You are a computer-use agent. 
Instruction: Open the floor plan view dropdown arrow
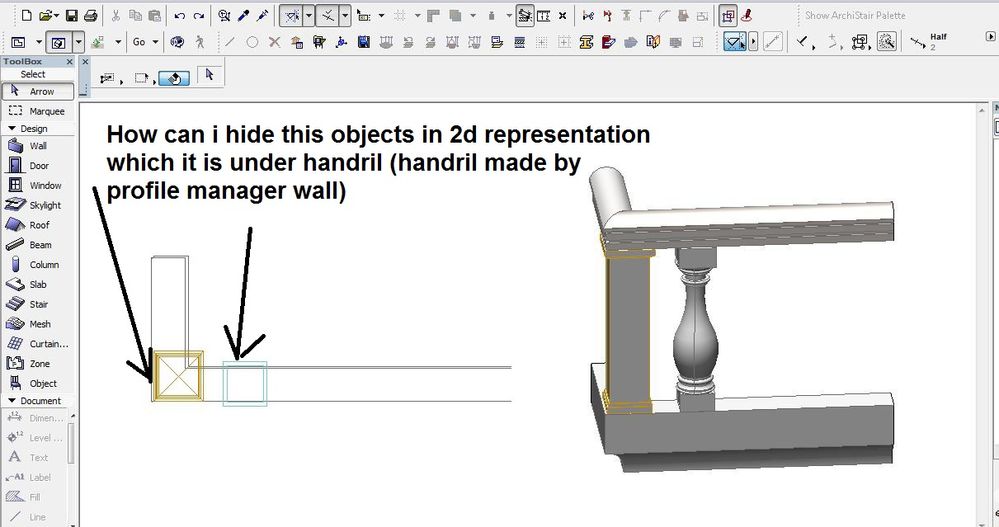[38, 43]
